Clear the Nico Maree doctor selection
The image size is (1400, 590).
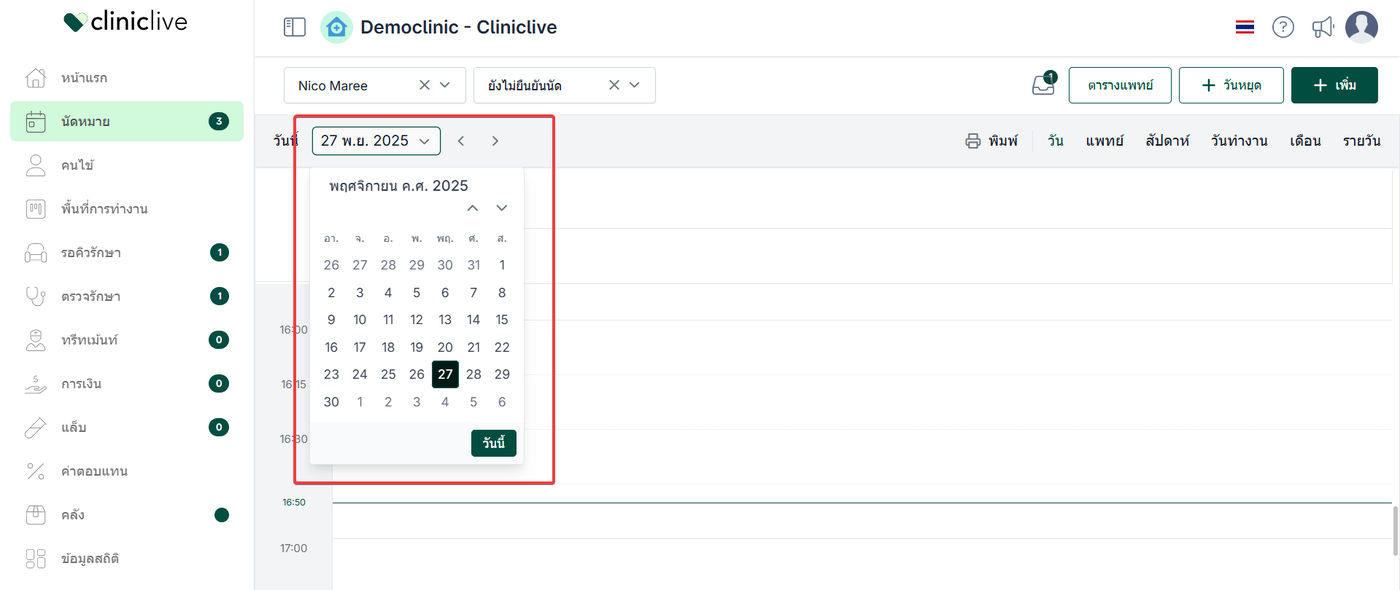(424, 85)
